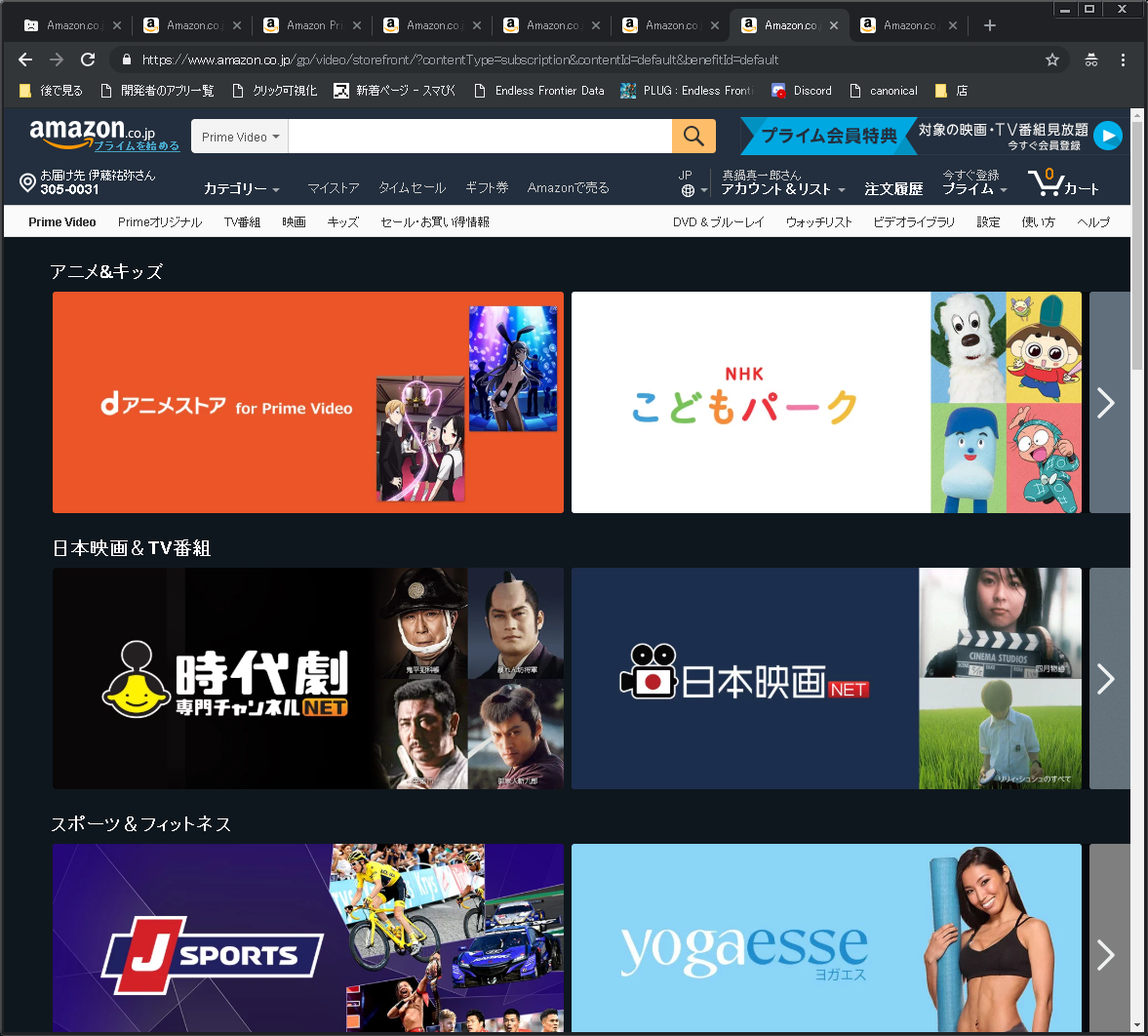Open タイムセール page
This screenshot has width=1148, height=1036.
click(x=413, y=188)
